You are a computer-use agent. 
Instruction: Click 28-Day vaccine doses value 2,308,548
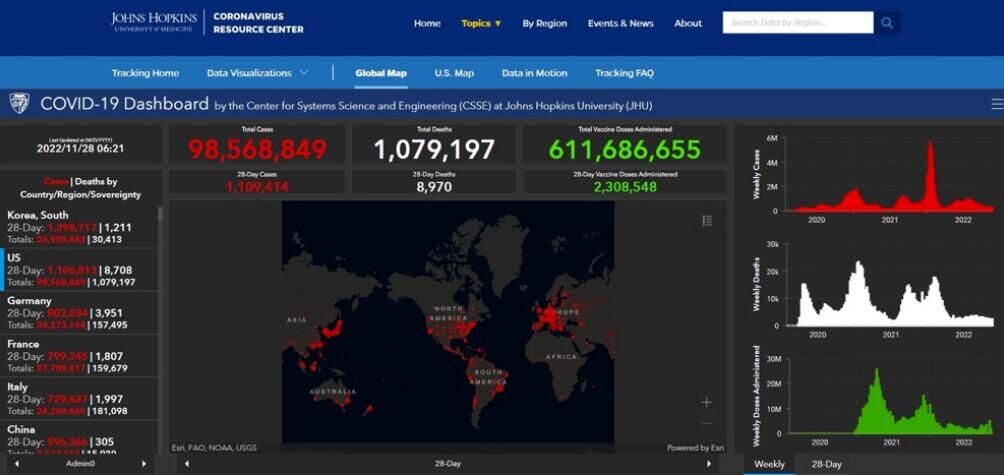tap(624, 186)
